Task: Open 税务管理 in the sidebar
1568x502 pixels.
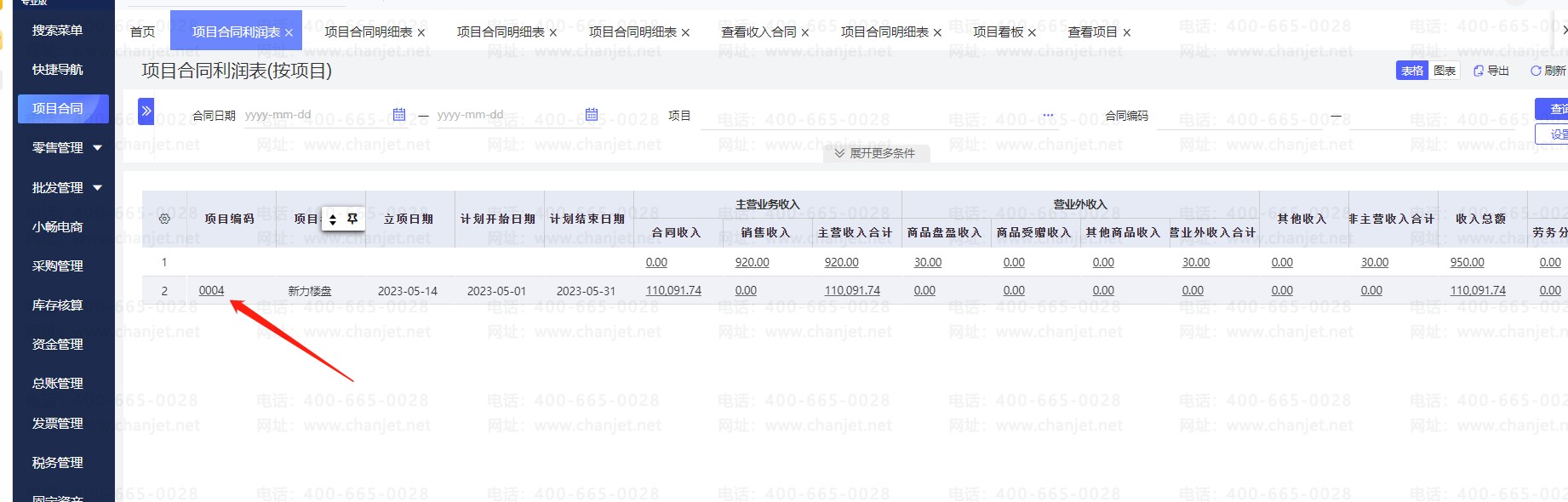Action: click(58, 462)
